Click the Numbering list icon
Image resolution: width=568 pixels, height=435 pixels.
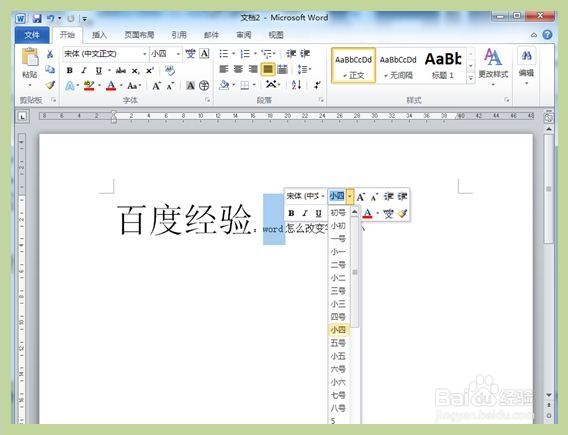pos(245,54)
